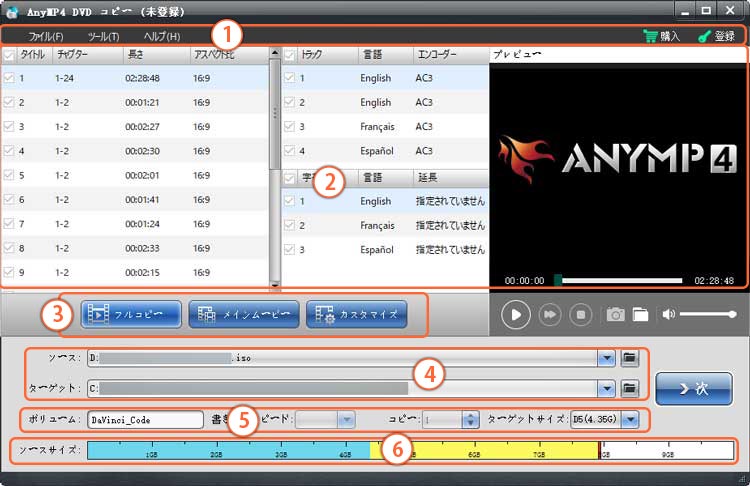Select the カスタマイズ copy mode

pos(357,314)
